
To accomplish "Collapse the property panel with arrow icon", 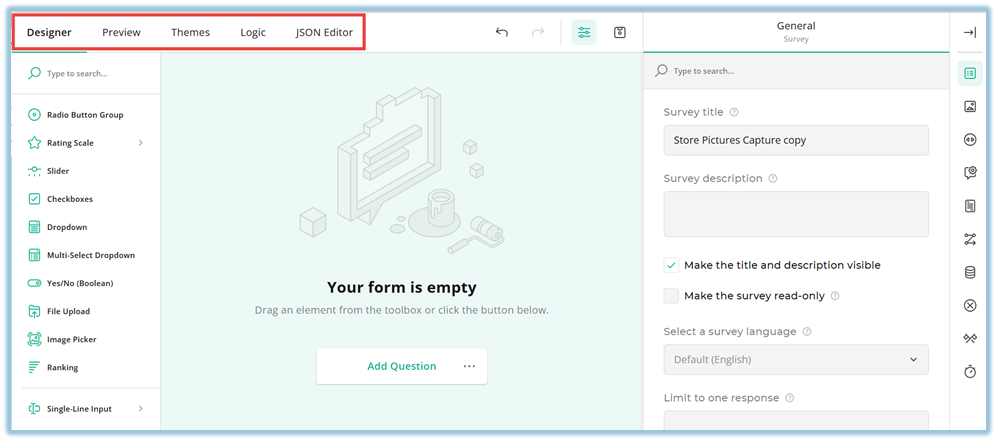I will pyautogui.click(x=969, y=32).
